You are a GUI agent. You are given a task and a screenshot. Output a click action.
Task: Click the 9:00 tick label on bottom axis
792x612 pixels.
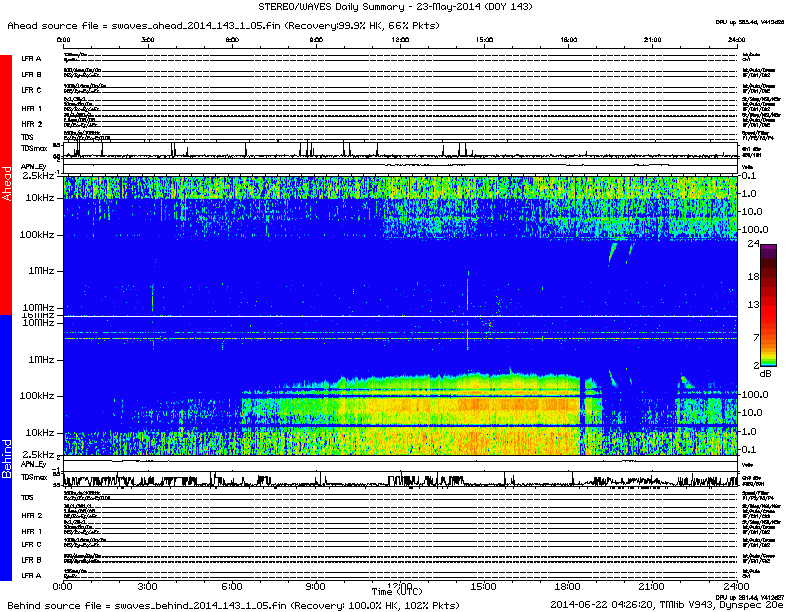click(315, 586)
